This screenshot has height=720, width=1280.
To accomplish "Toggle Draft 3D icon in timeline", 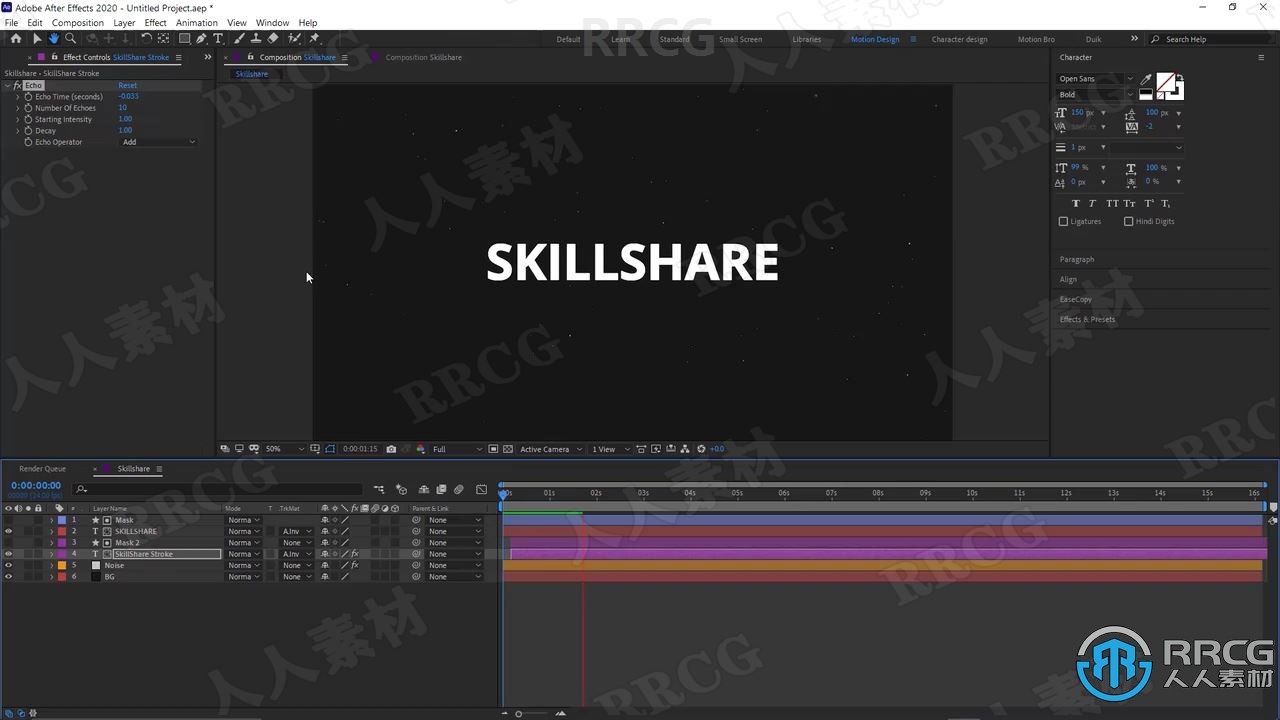I will [402, 490].
